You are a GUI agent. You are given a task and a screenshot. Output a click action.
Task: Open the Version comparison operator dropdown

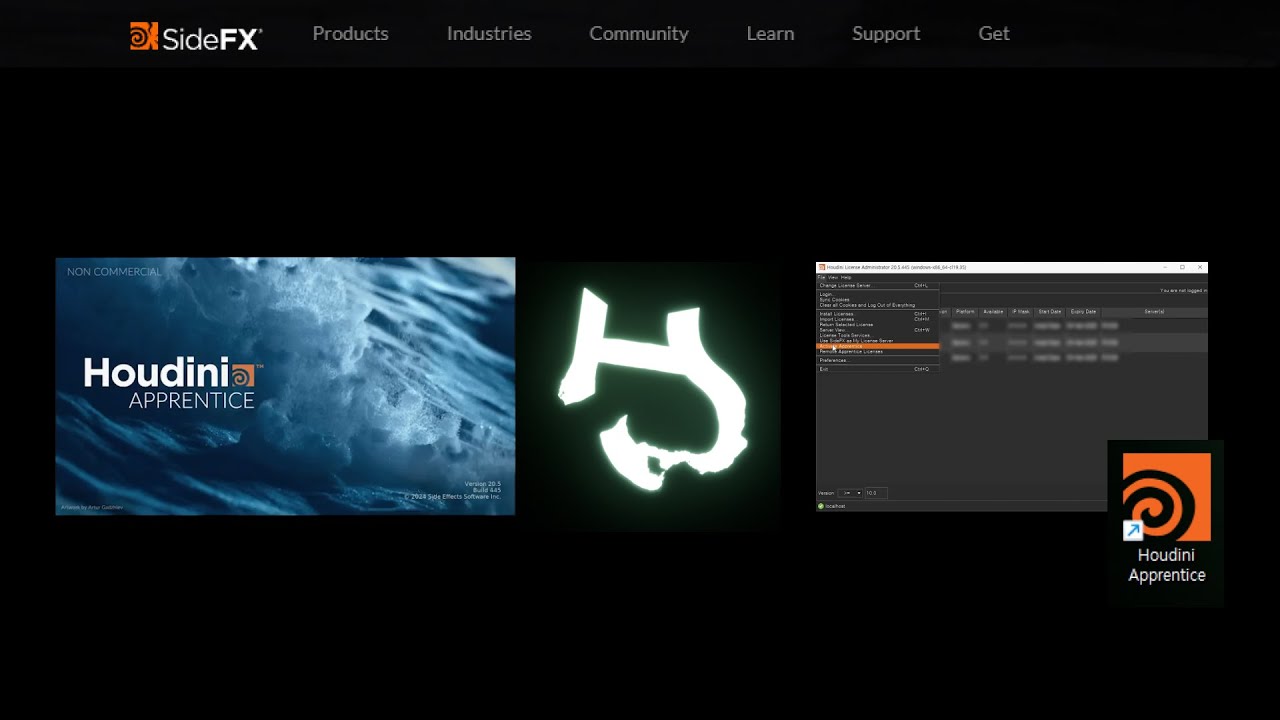[x=850, y=493]
